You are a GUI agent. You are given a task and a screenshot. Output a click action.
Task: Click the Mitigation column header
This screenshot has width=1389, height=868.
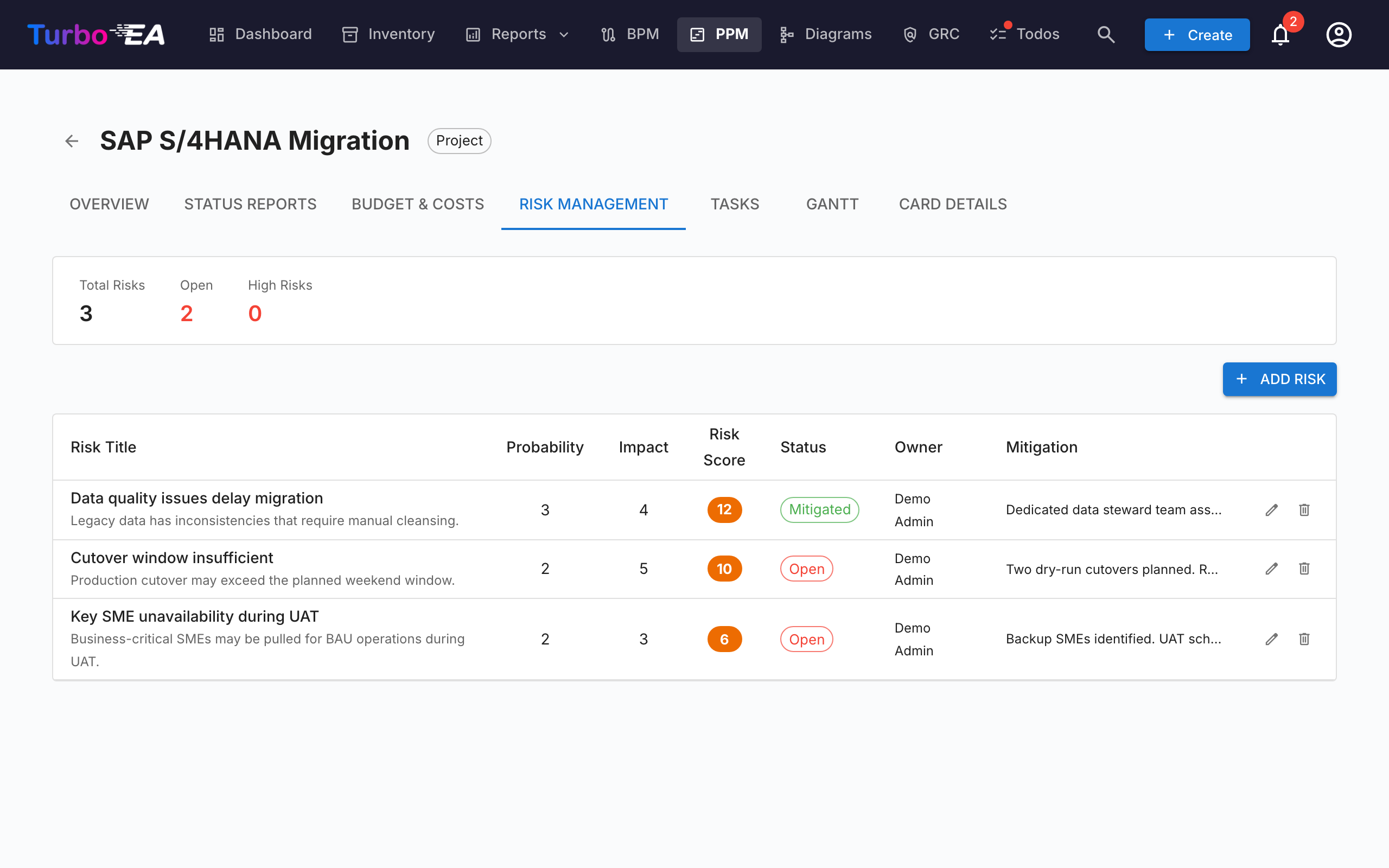(x=1042, y=447)
